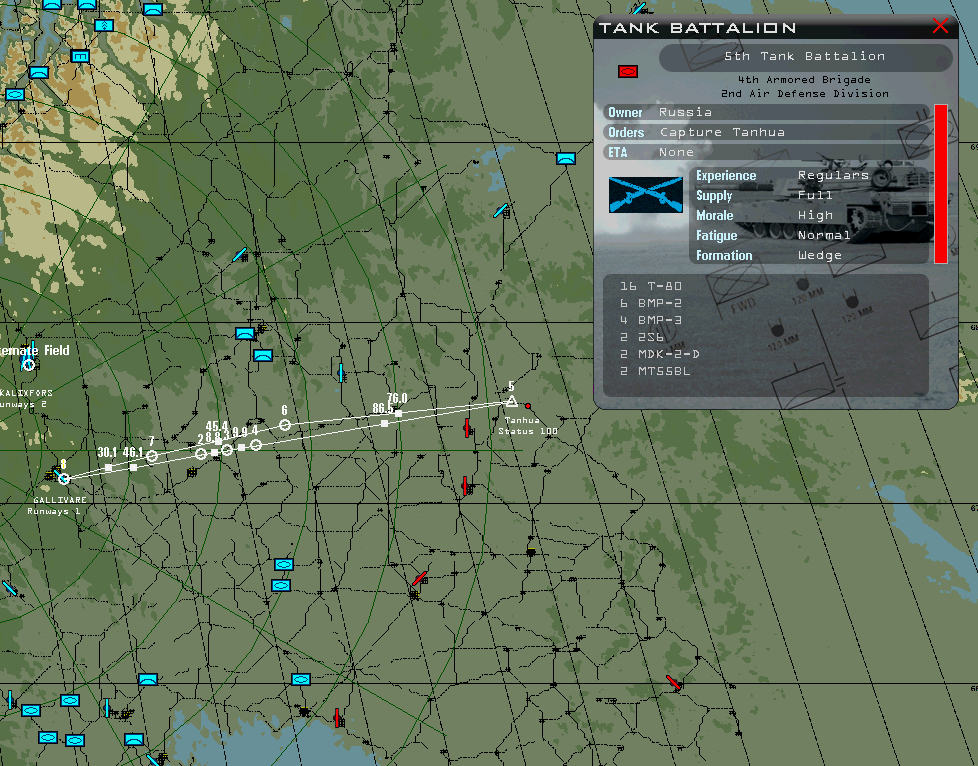
Task: Select the 6 BMP-2 equipment entry
Action: (651, 303)
